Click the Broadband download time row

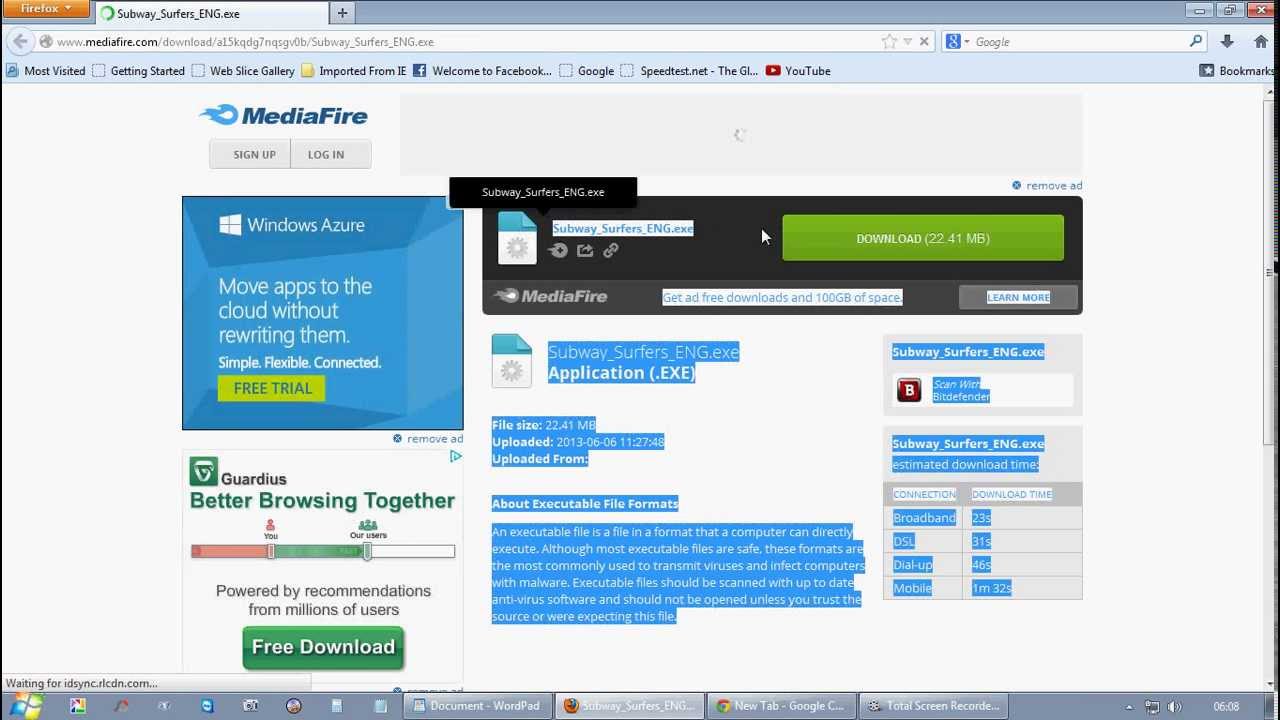[982, 518]
